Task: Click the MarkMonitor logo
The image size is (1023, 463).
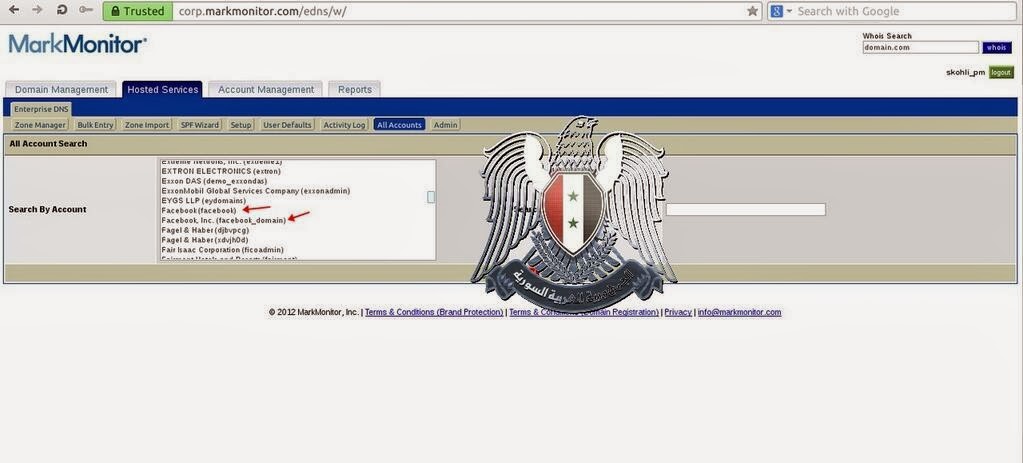Action: [78, 44]
